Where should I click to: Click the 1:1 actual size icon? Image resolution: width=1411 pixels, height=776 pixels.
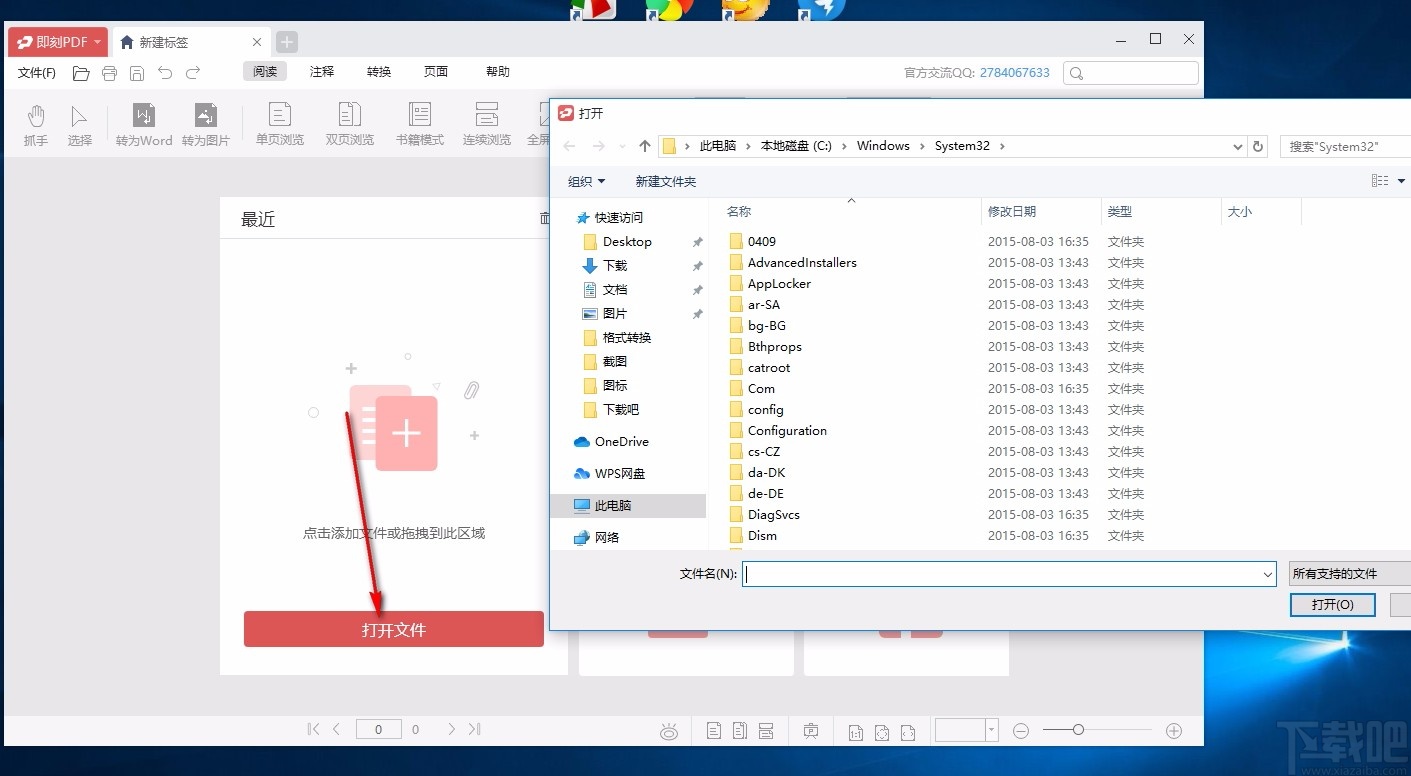click(x=855, y=731)
